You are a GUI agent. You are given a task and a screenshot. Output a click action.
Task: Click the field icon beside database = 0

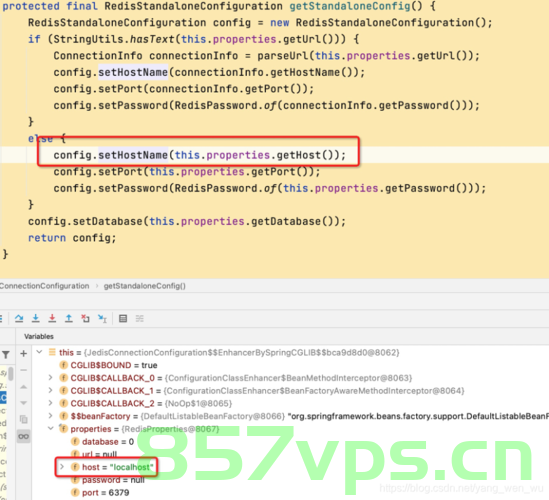point(75,442)
